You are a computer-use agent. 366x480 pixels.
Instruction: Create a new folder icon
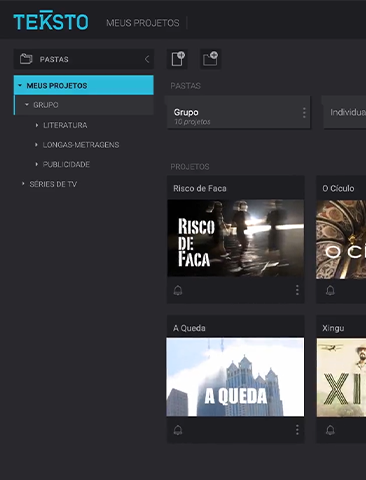(210, 59)
